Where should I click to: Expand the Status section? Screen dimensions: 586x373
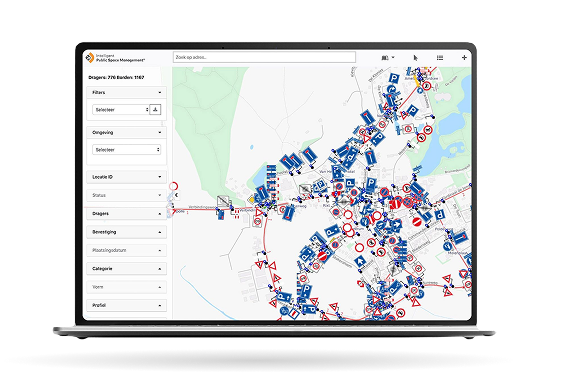126,195
